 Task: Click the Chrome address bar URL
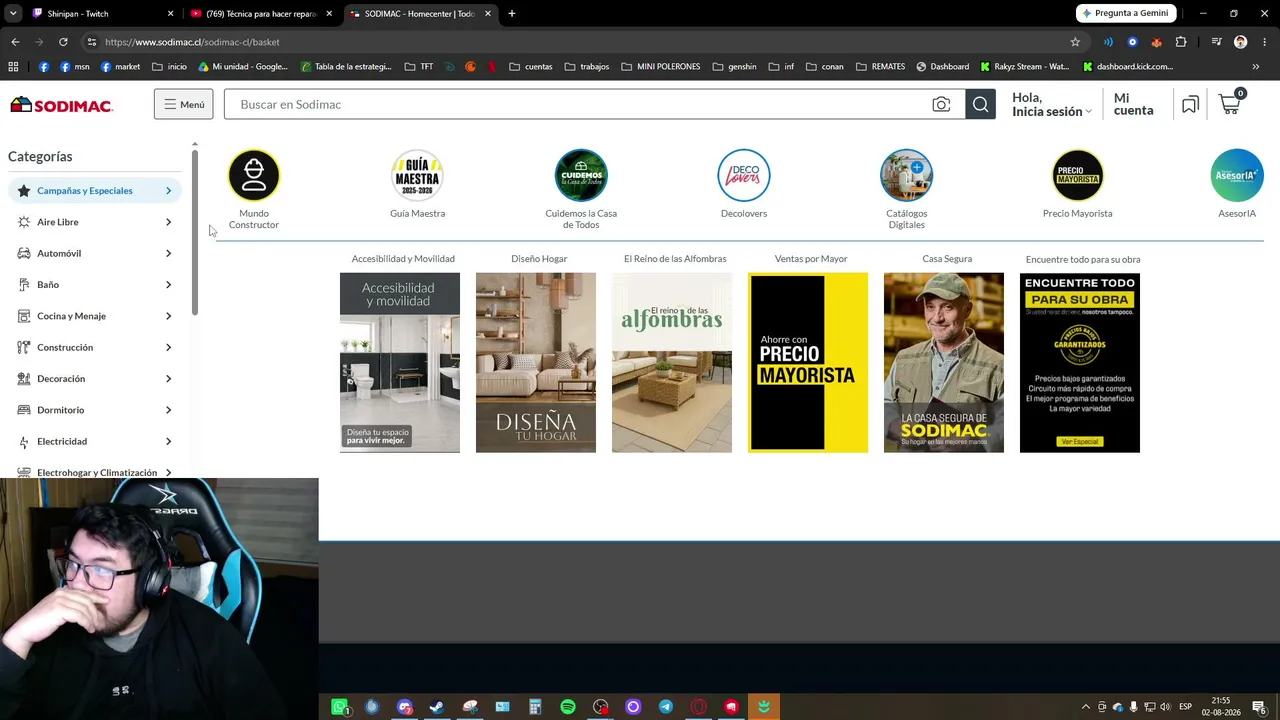tap(192, 42)
